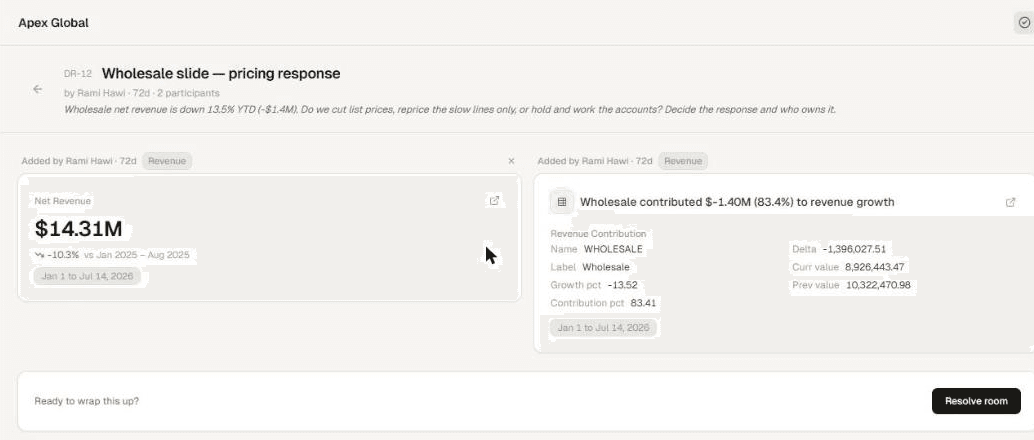Click the Prev value 10,322,470.98
Viewport: 1034px width, 440px height.
tap(878, 285)
